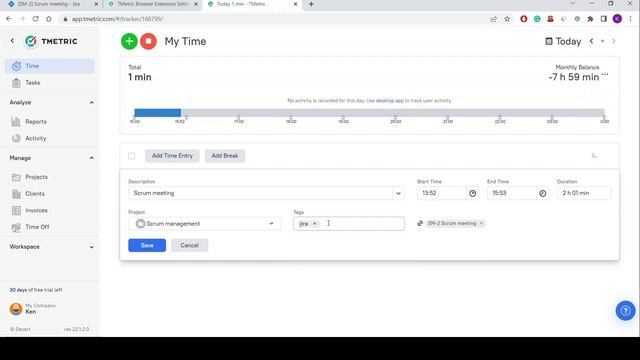Open the red Opera-style extension icon
Screen dimensions: 640x360
click(x=524, y=19)
